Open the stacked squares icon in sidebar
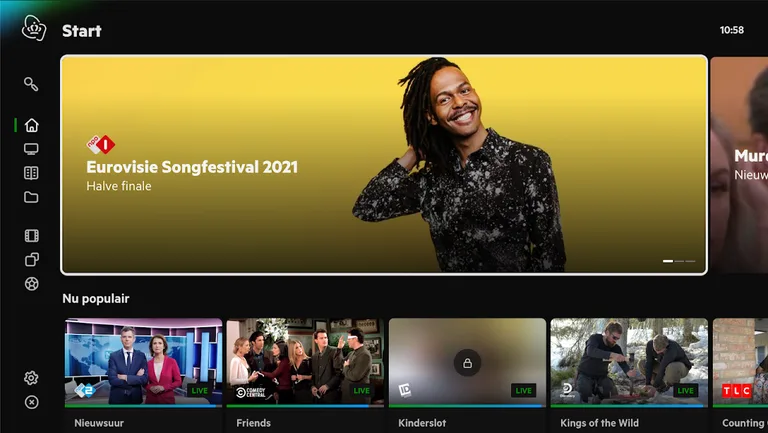 (31, 260)
